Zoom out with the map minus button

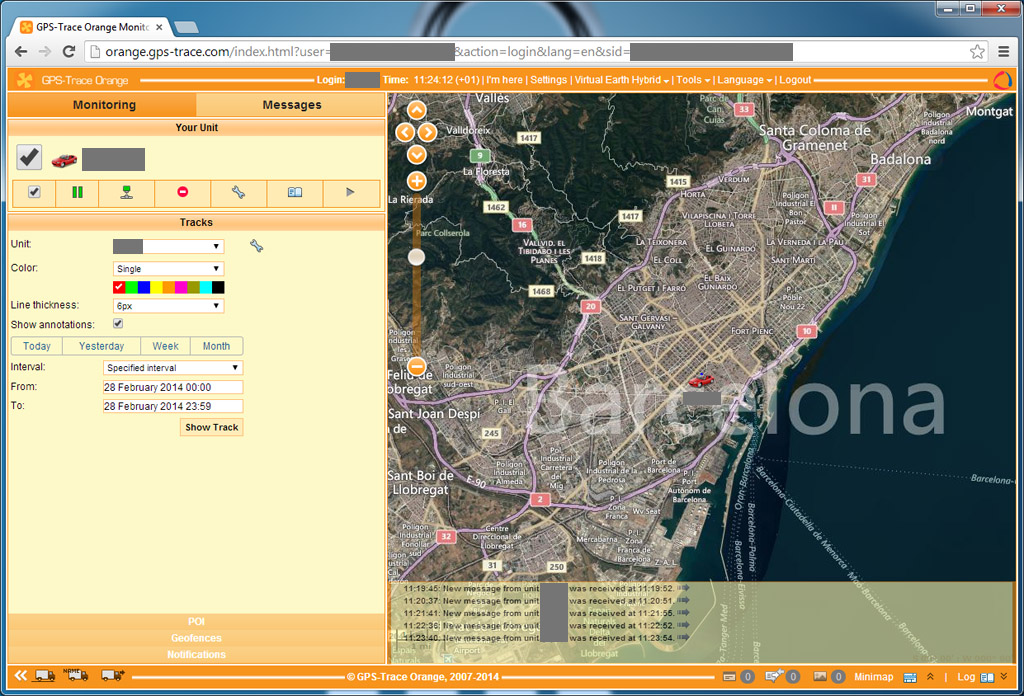tap(417, 366)
